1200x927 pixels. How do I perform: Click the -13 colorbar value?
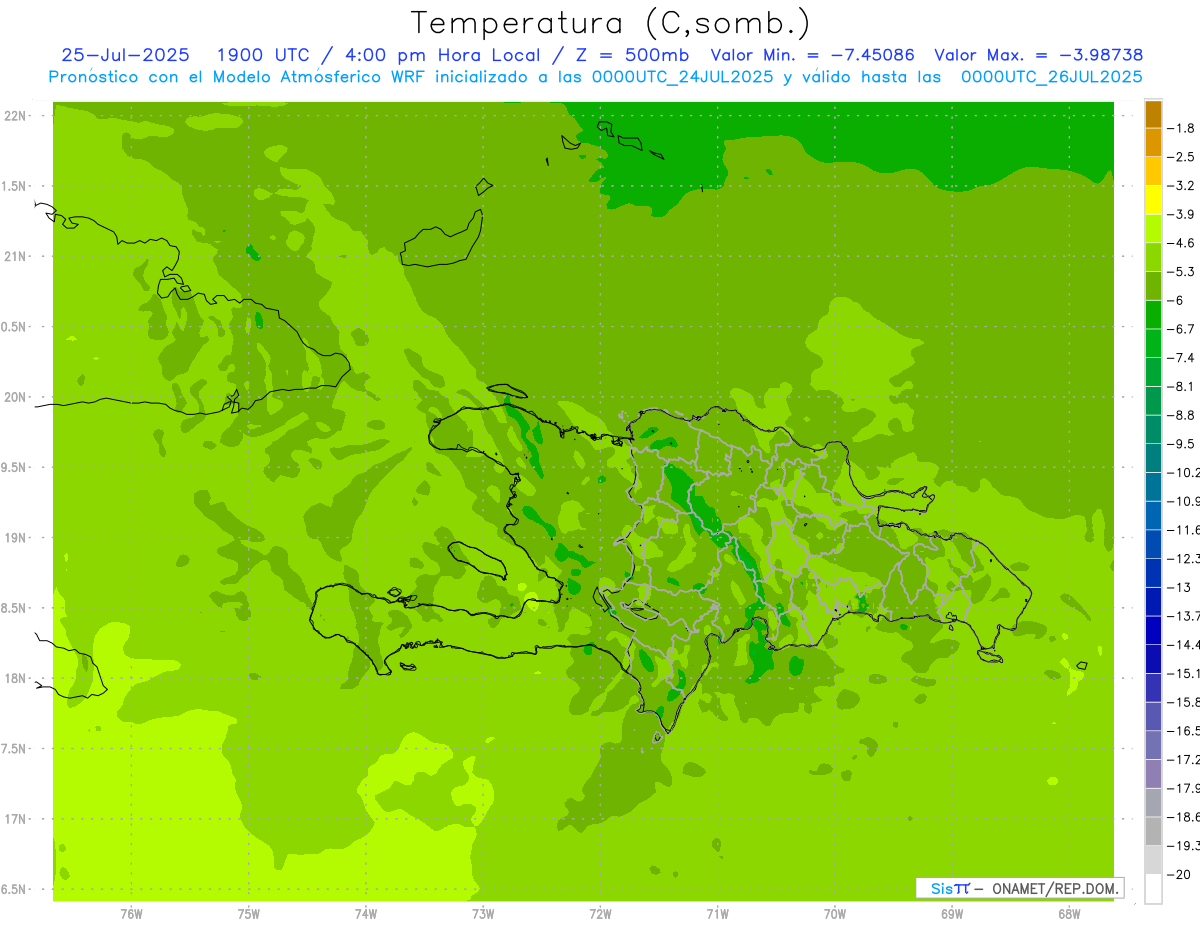[x=1181, y=587]
